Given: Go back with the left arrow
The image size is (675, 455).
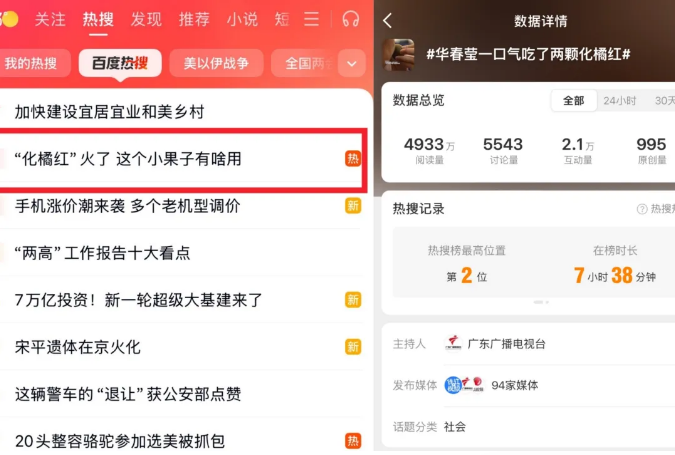Looking at the screenshot, I should (x=387, y=20).
